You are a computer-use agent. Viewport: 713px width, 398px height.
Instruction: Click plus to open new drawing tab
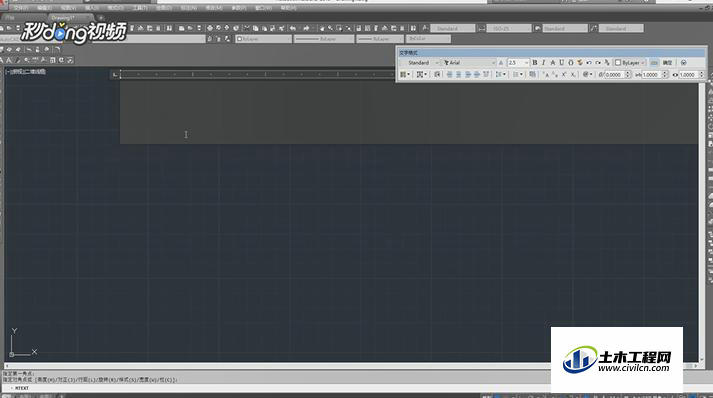(x=101, y=18)
